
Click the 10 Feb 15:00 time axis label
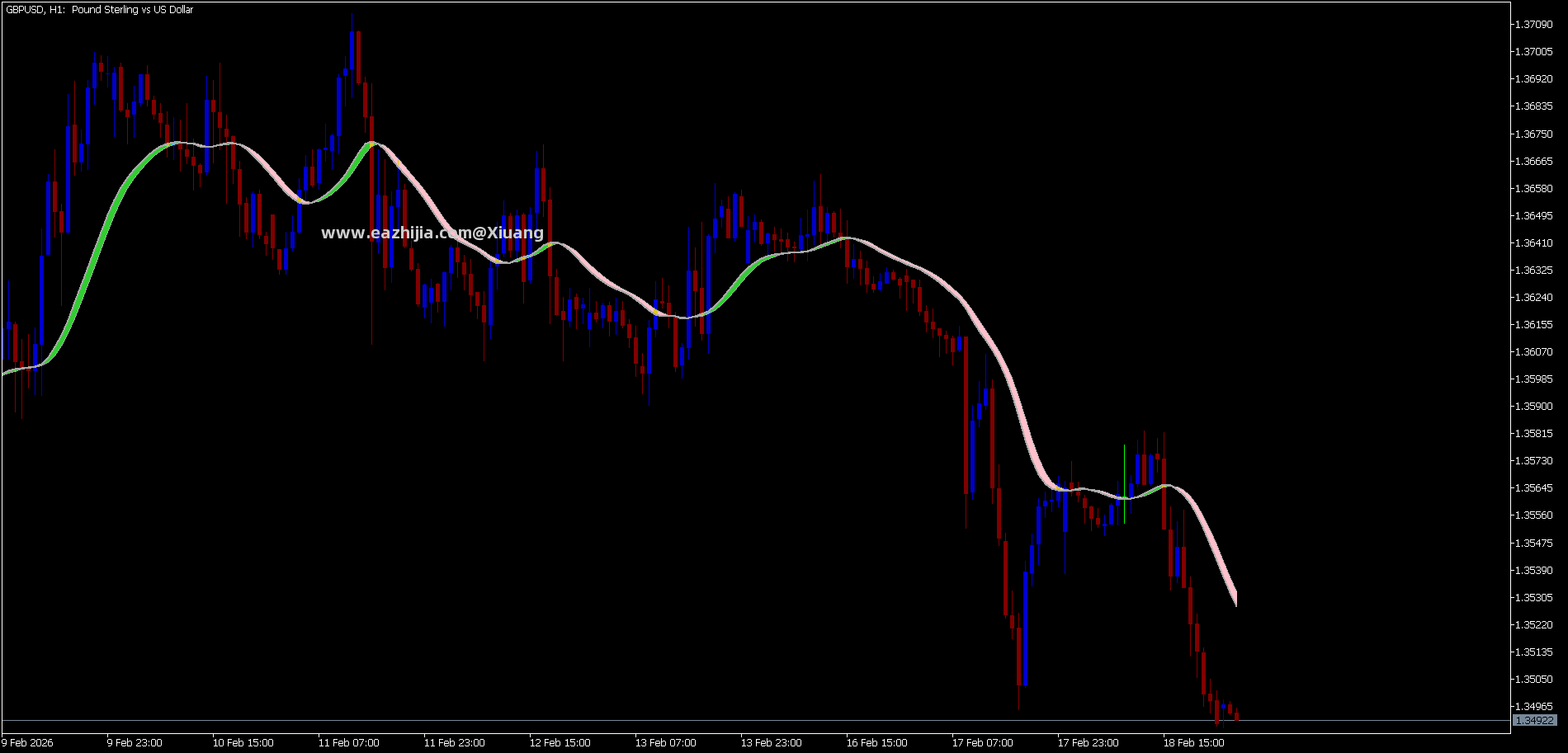point(243,743)
